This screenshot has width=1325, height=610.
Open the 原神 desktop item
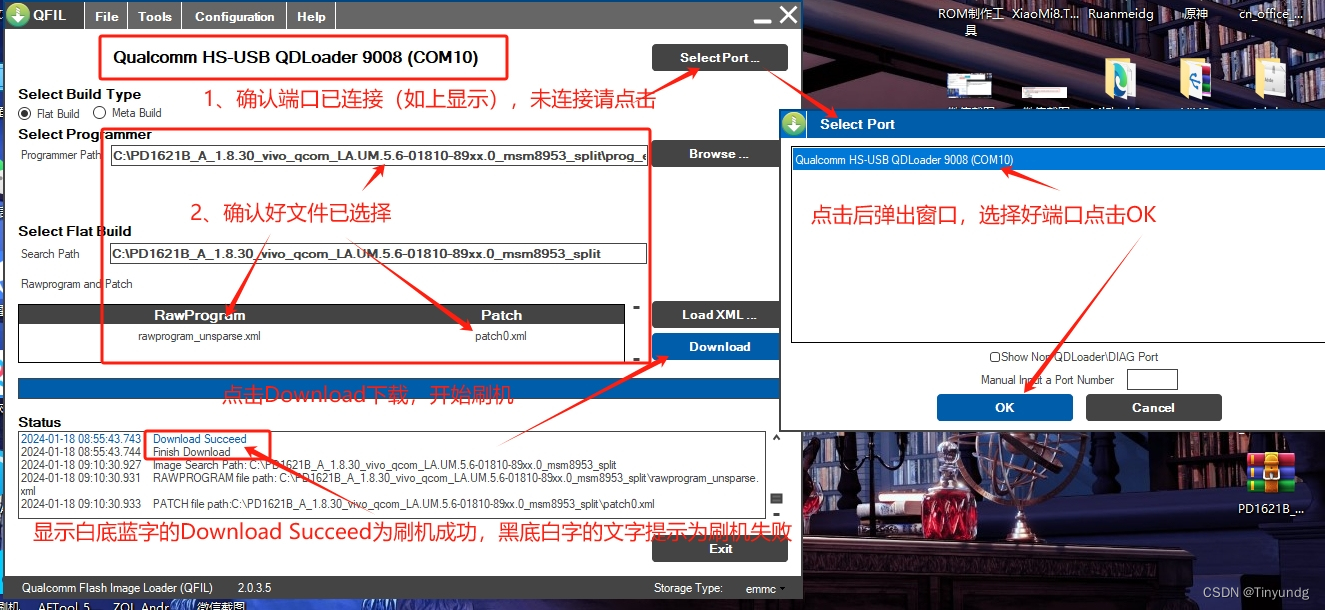tap(1196, 14)
